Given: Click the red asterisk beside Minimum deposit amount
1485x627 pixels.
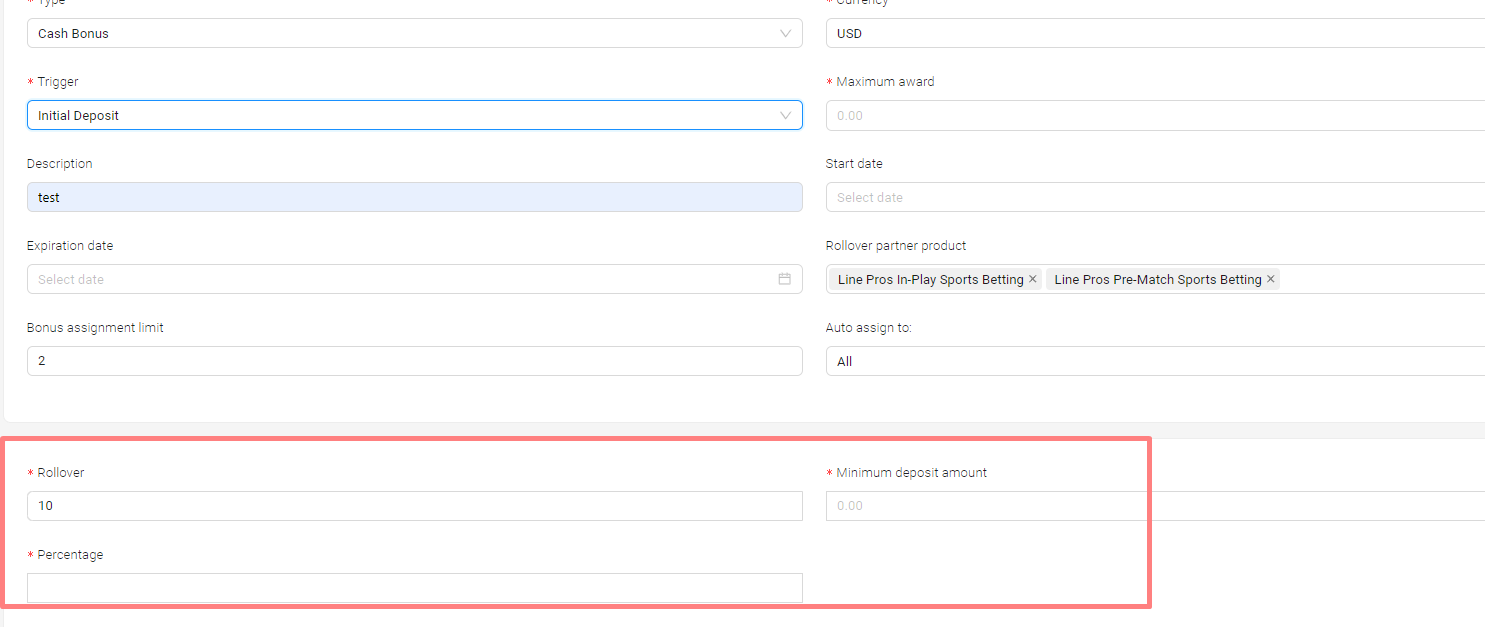Looking at the screenshot, I should click(x=829, y=472).
